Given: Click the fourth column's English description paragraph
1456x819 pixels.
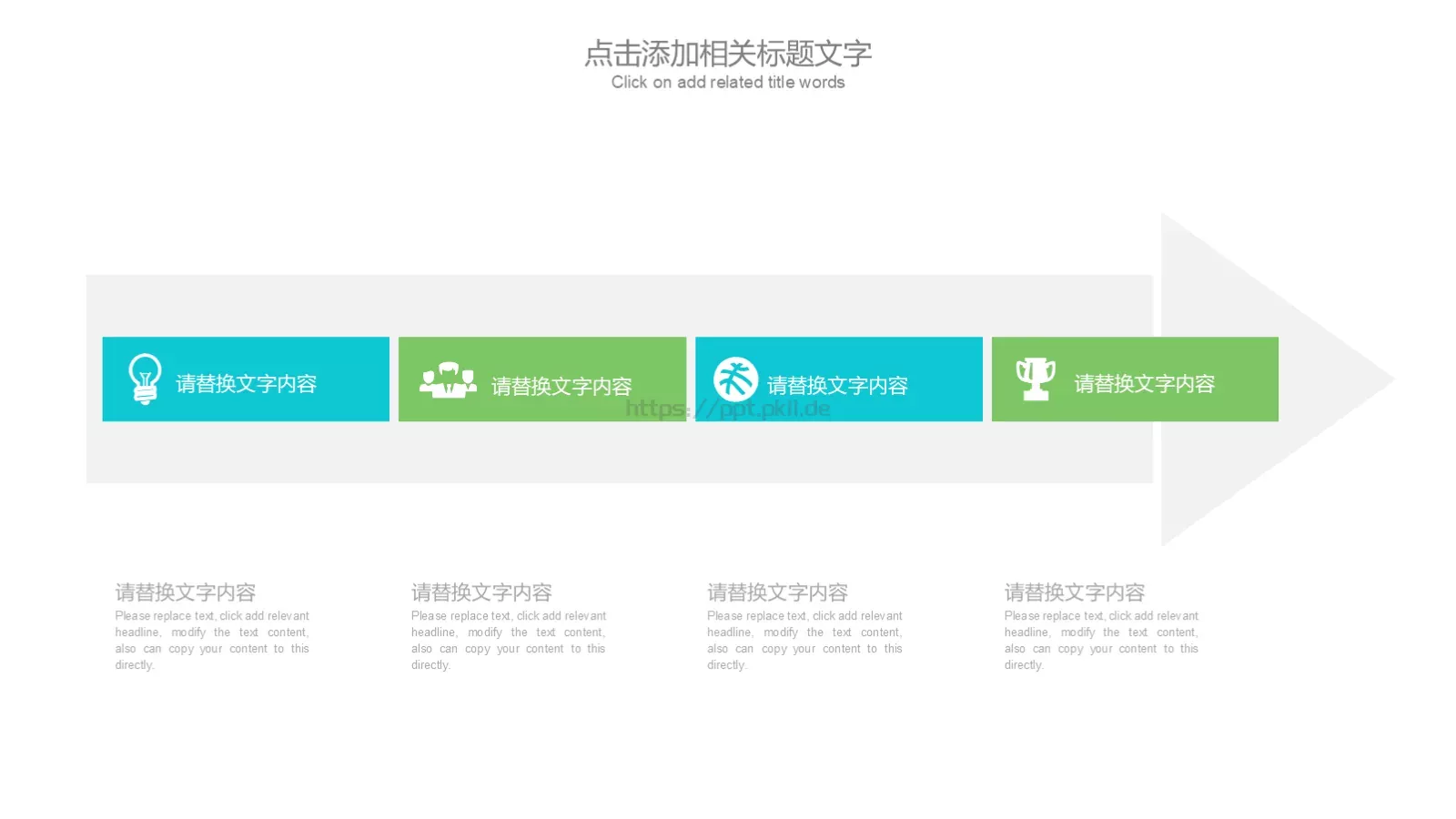Looking at the screenshot, I should [x=1100, y=640].
